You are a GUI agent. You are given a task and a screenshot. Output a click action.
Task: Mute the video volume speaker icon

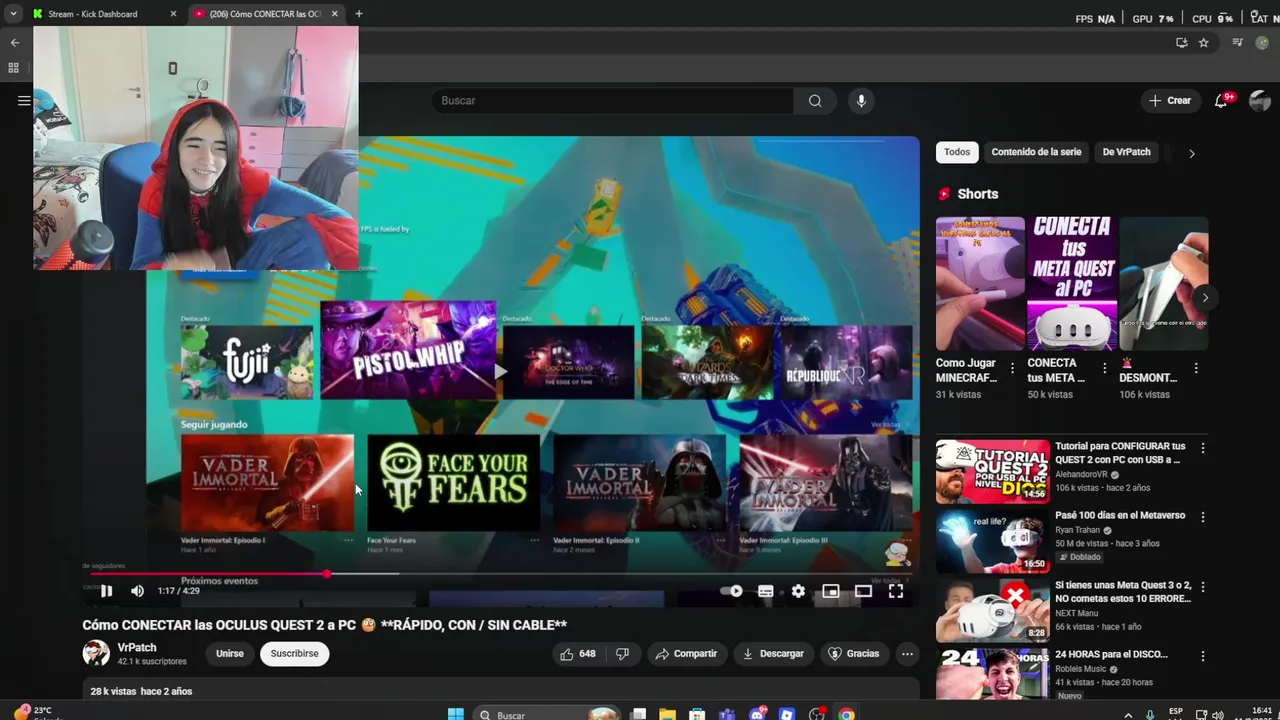137,591
